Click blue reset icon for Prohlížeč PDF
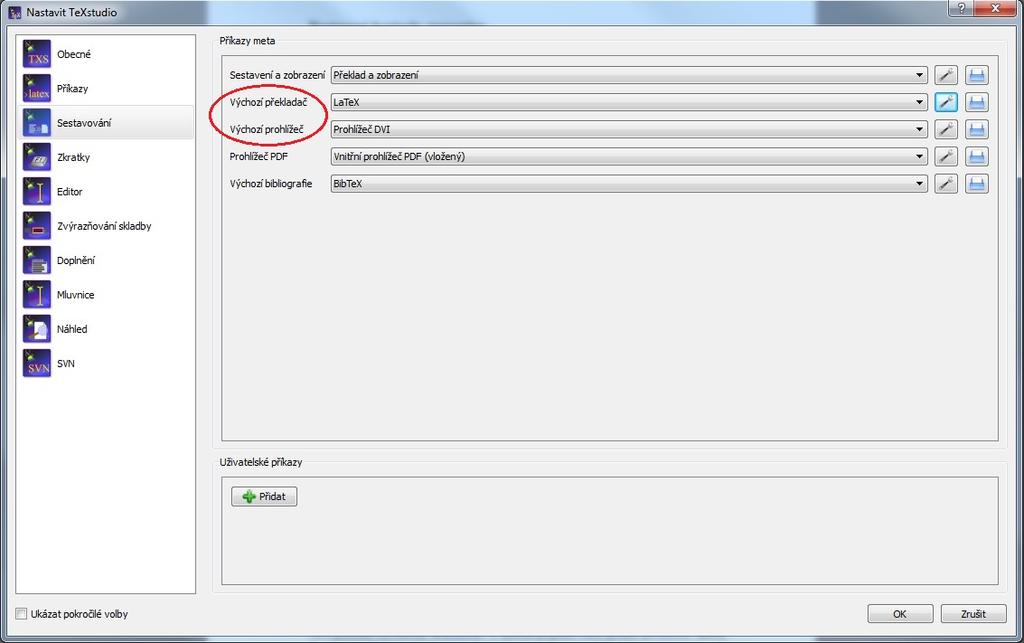Screen dimensions: 1024x643 coord(977,157)
